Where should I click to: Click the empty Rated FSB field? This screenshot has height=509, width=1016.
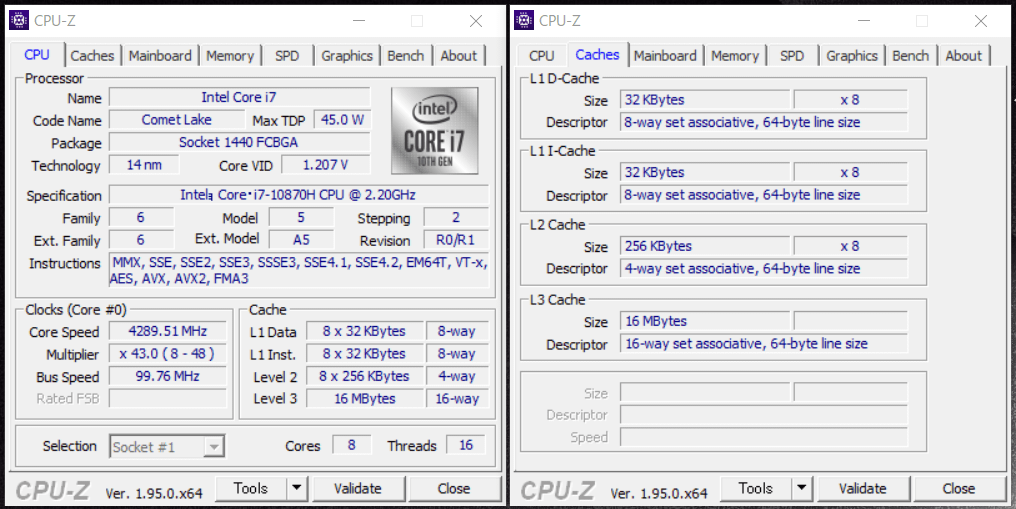pyautogui.click(x=168, y=398)
